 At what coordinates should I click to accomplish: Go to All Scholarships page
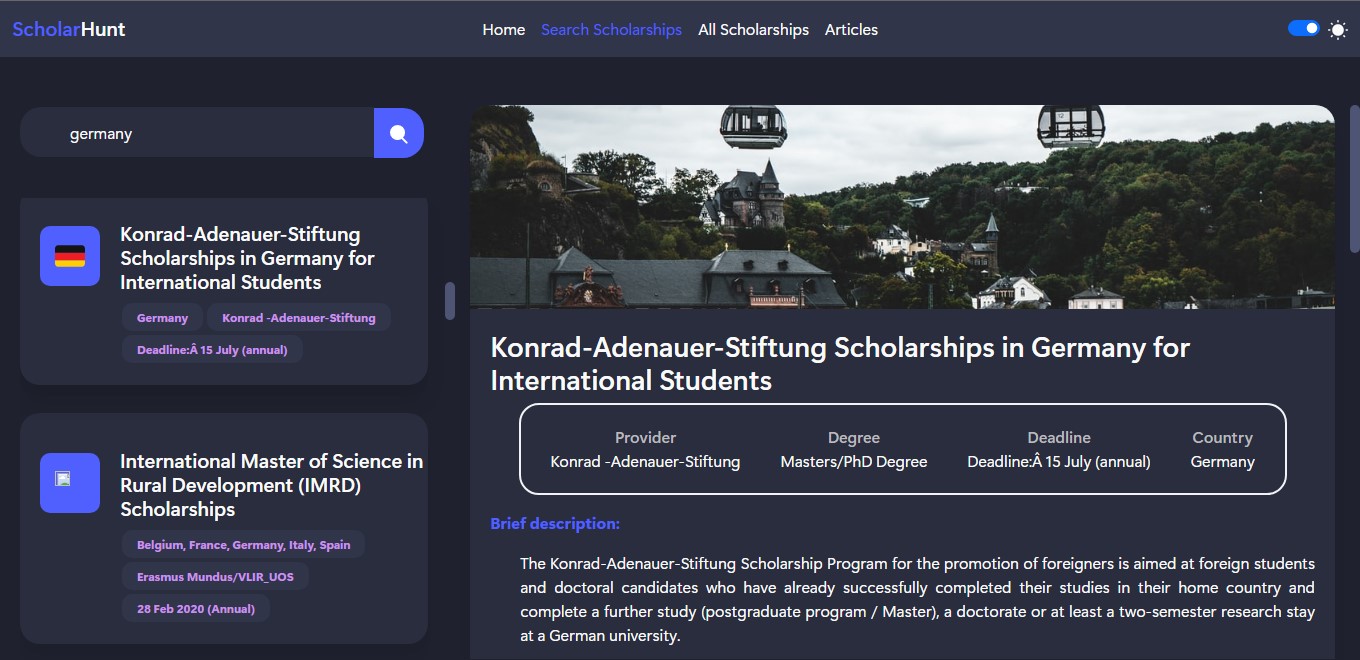[753, 30]
